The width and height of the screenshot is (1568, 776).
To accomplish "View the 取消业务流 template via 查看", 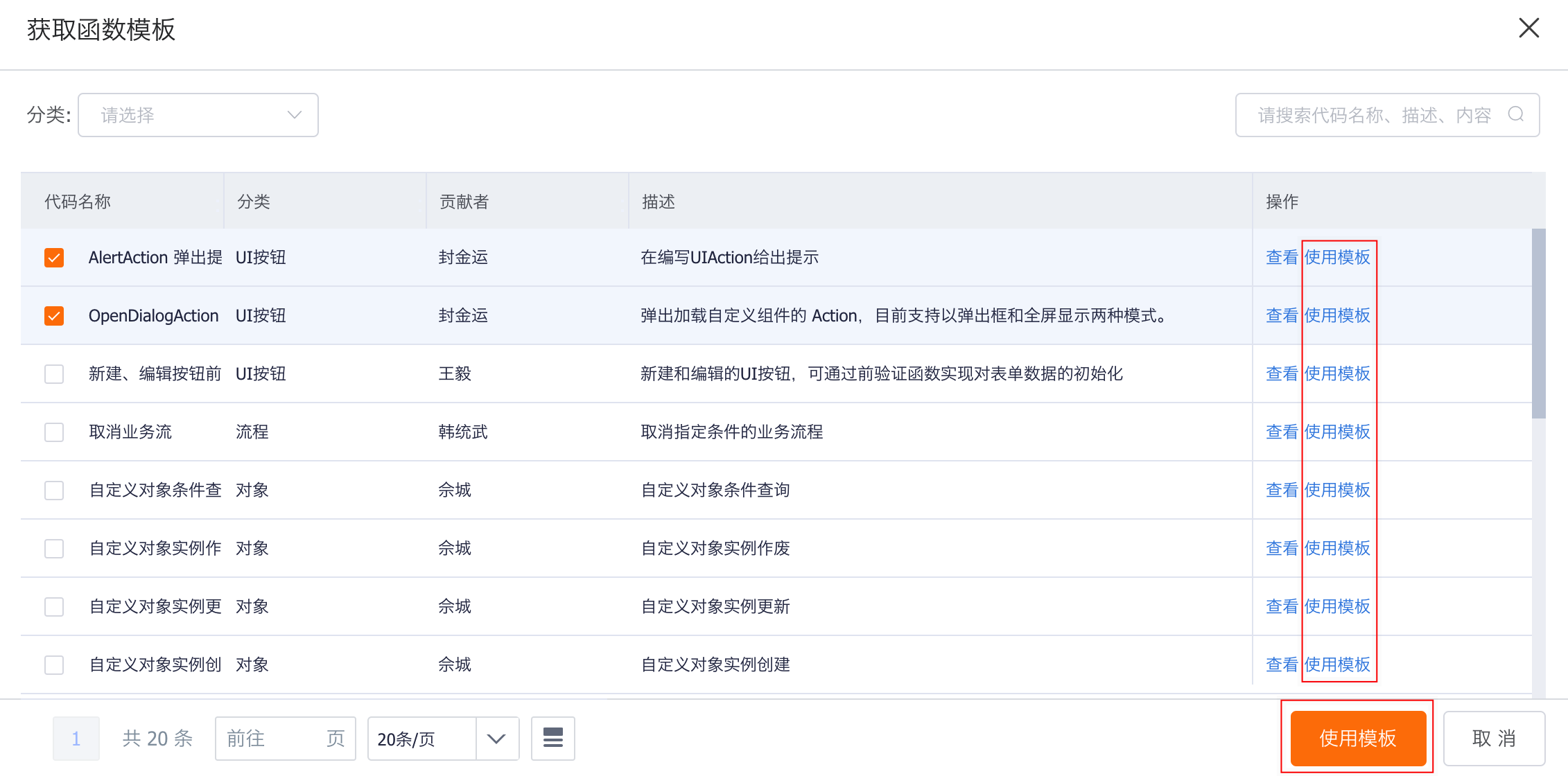I will (1281, 432).
